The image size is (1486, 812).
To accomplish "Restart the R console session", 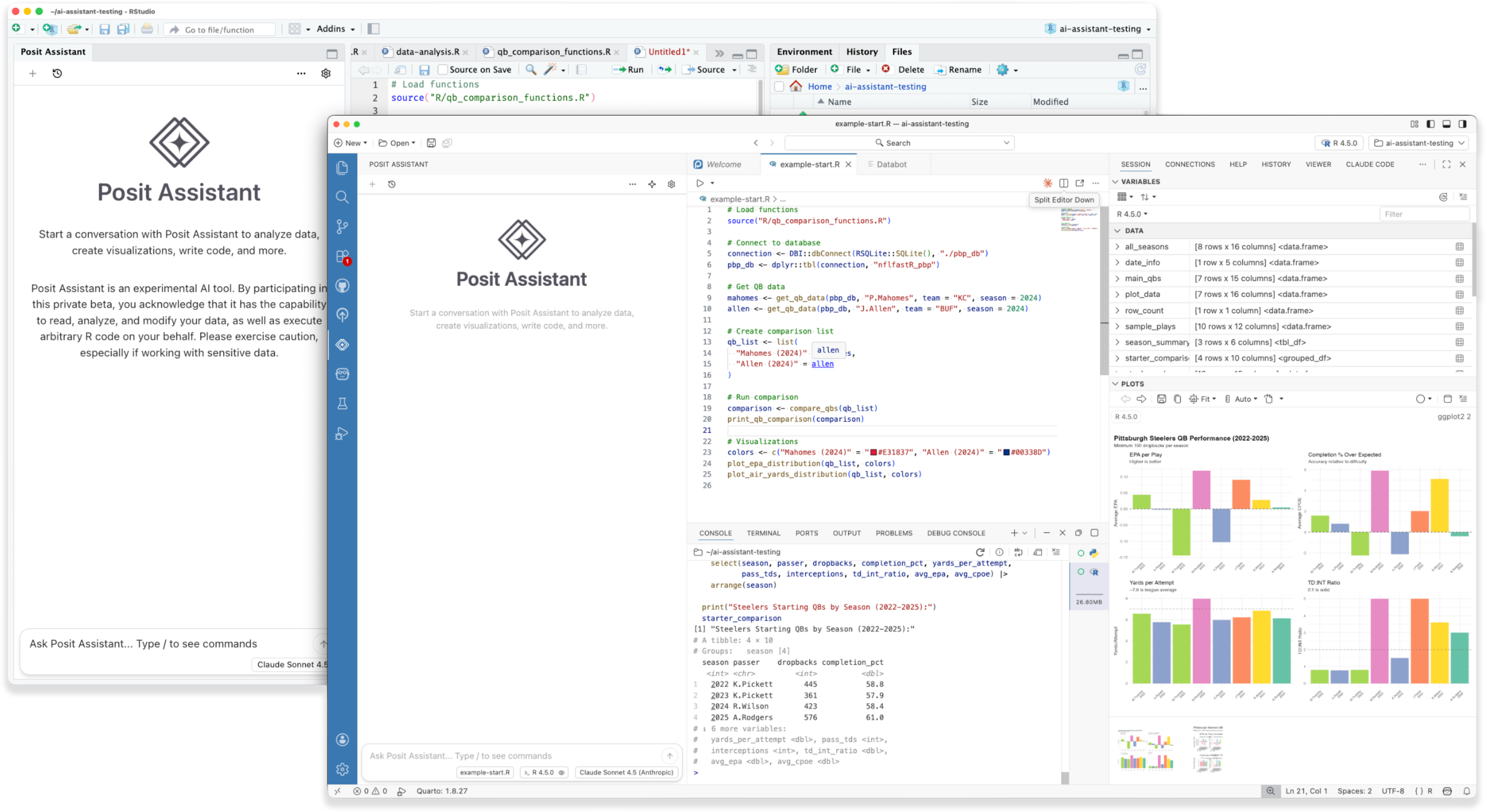I will [x=980, y=553].
